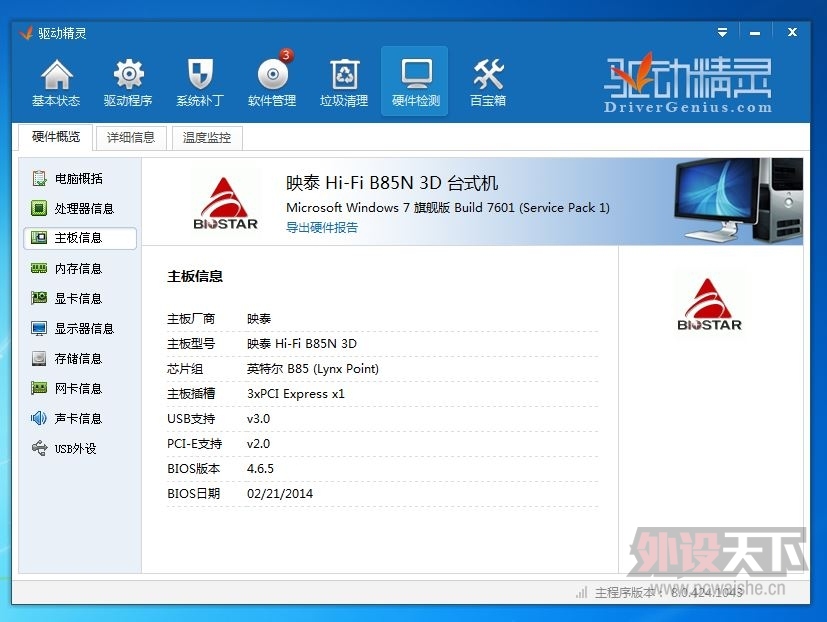
Task: Select 存储信息 in the sidebar
Action: click(80, 359)
